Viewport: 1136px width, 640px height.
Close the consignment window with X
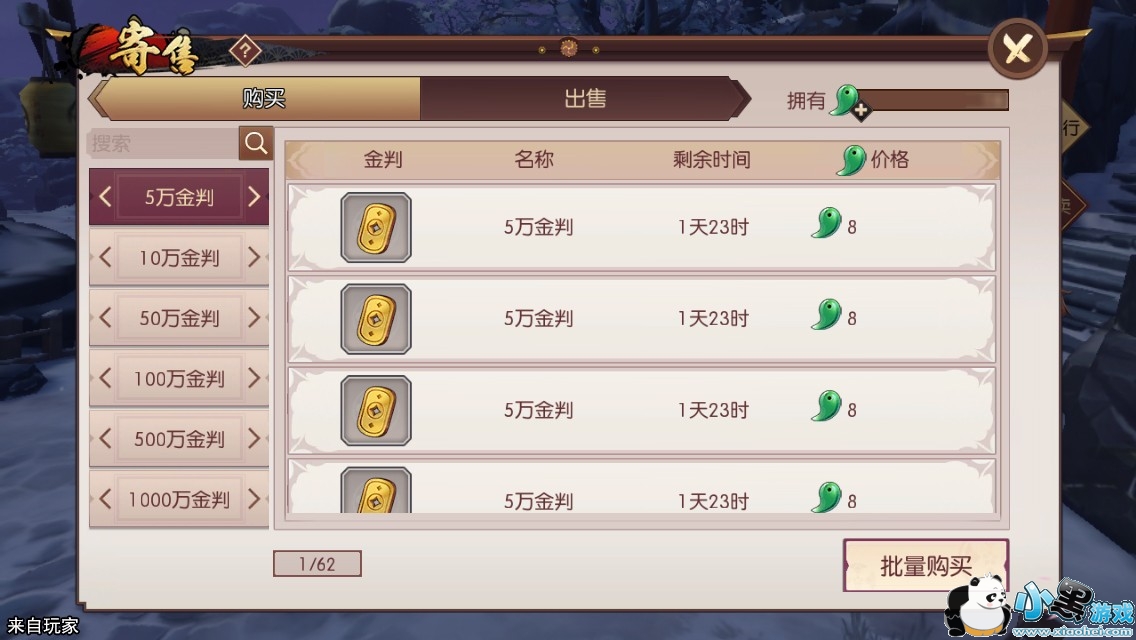(x=1017, y=49)
